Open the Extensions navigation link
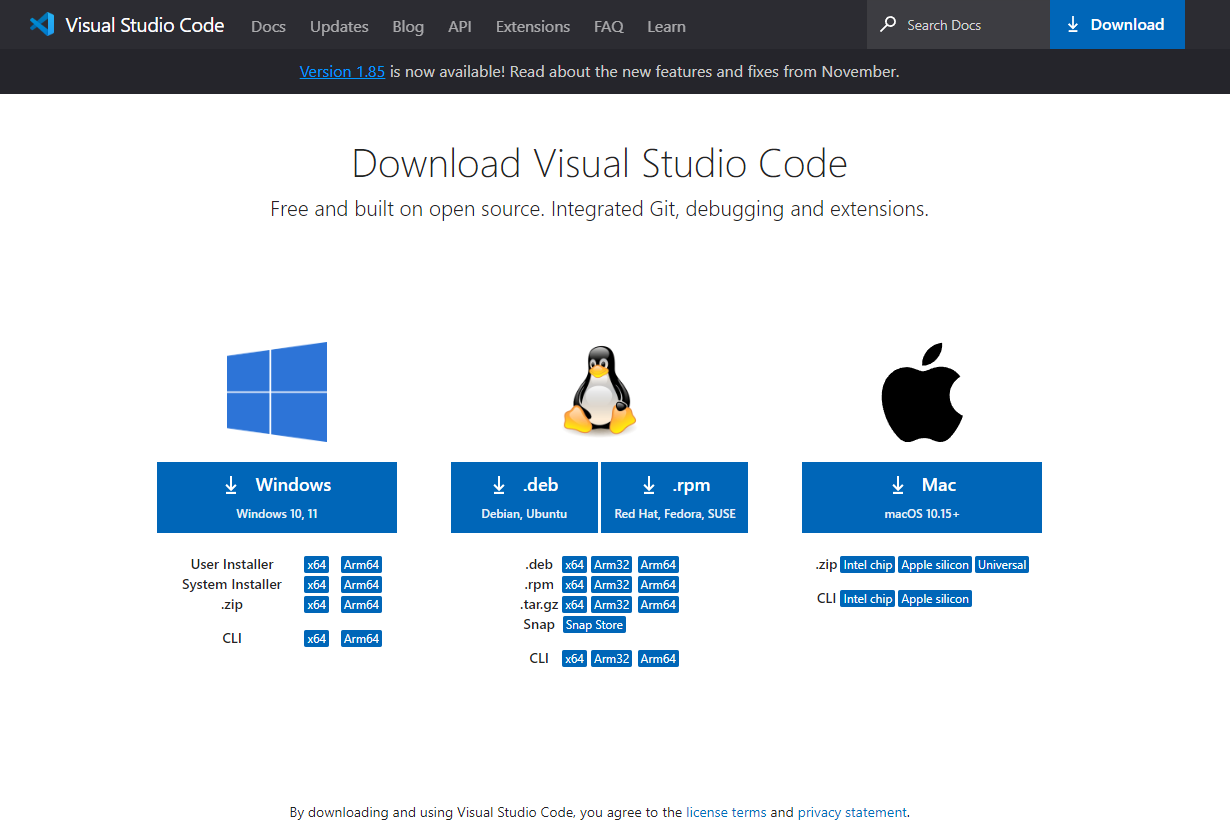Screen dimensions: 1230x839 533,27
